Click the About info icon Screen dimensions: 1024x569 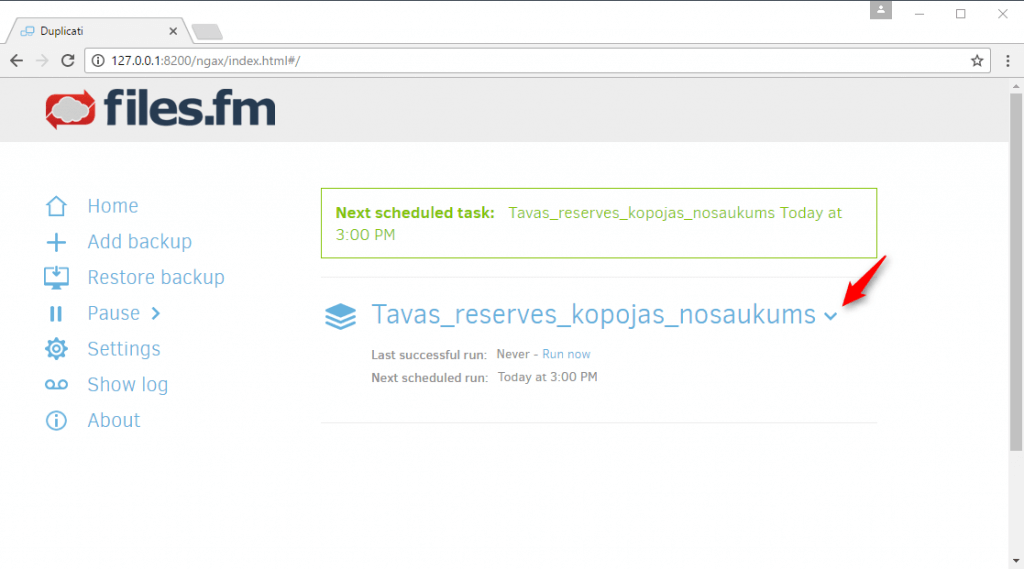(56, 421)
